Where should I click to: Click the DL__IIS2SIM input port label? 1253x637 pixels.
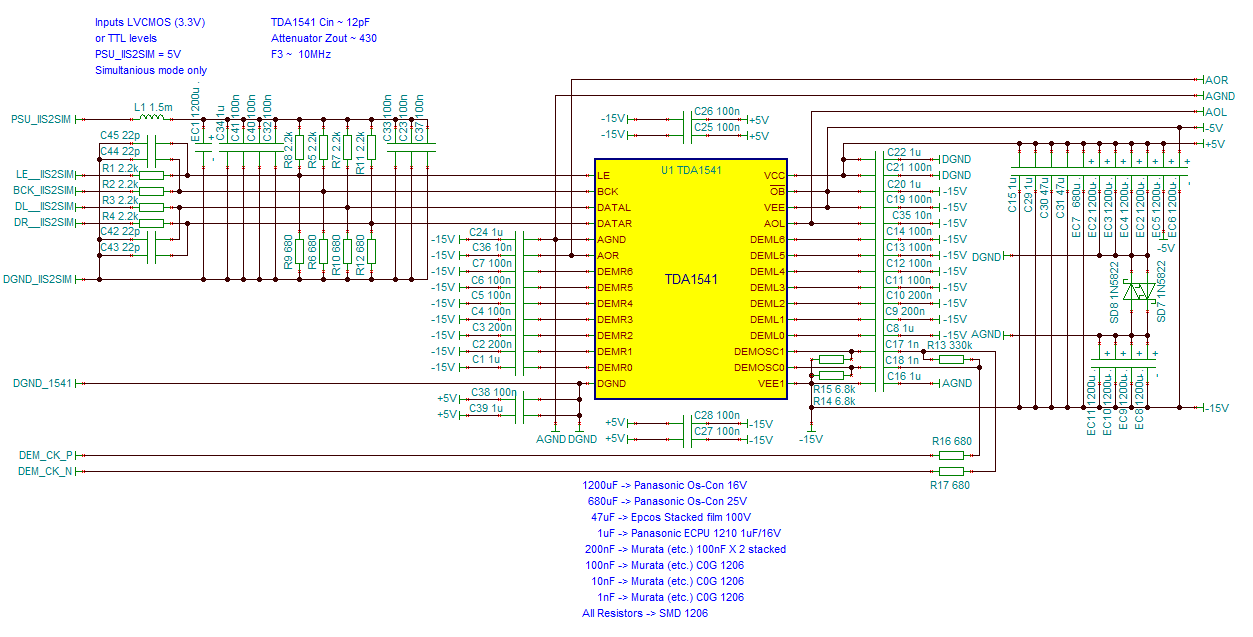(46, 207)
